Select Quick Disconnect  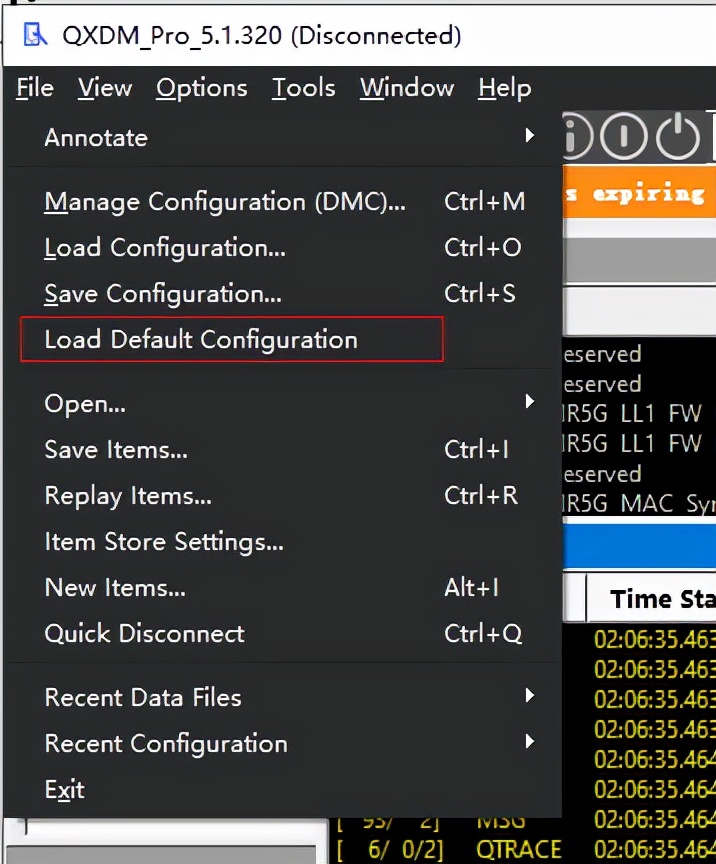(x=143, y=633)
